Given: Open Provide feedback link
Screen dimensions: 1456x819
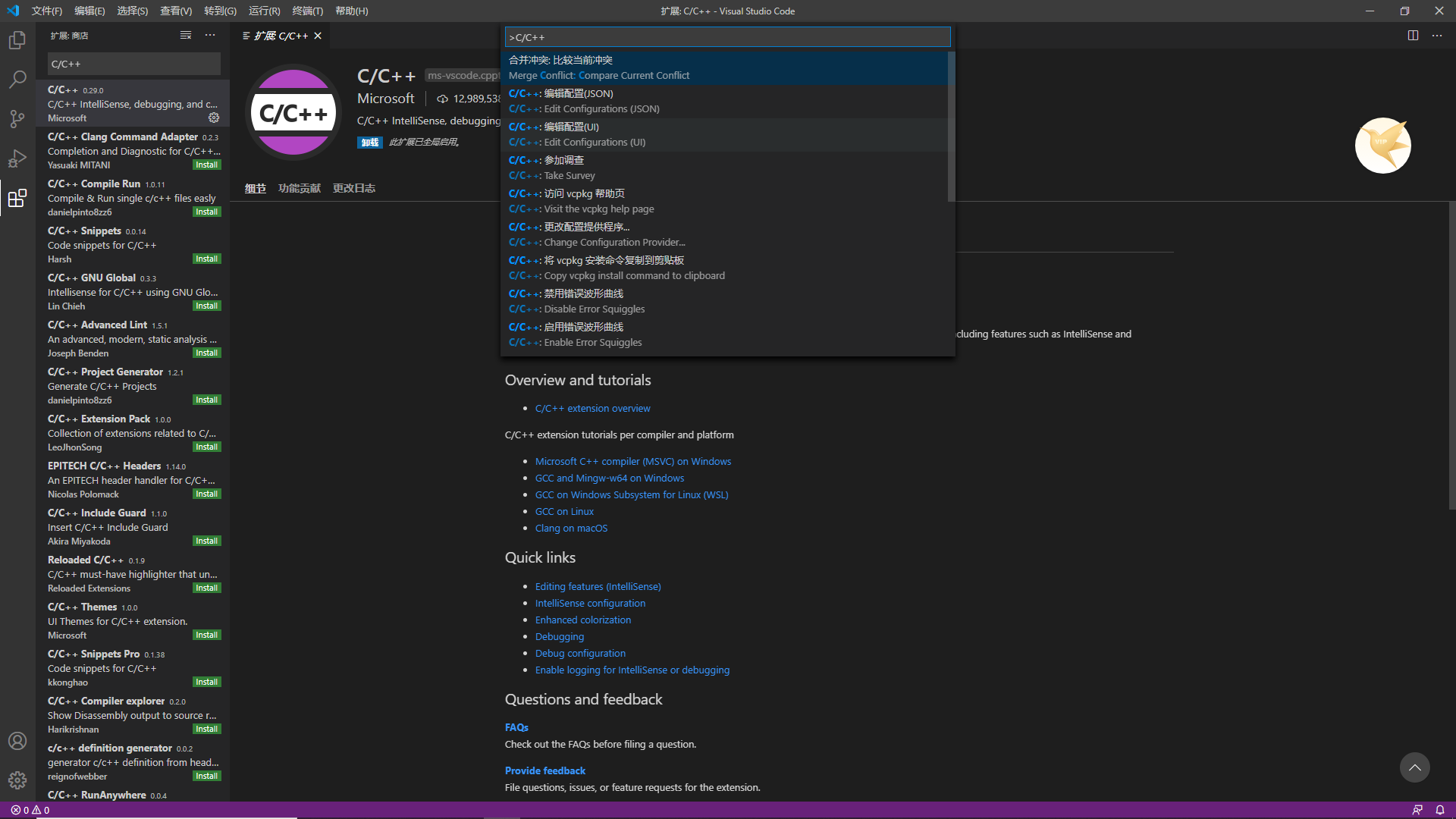Looking at the screenshot, I should [545, 770].
